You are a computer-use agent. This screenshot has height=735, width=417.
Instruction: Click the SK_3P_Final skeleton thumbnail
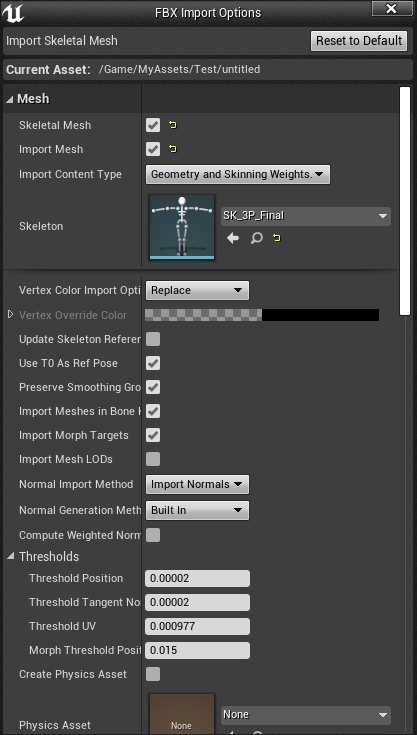(182, 226)
